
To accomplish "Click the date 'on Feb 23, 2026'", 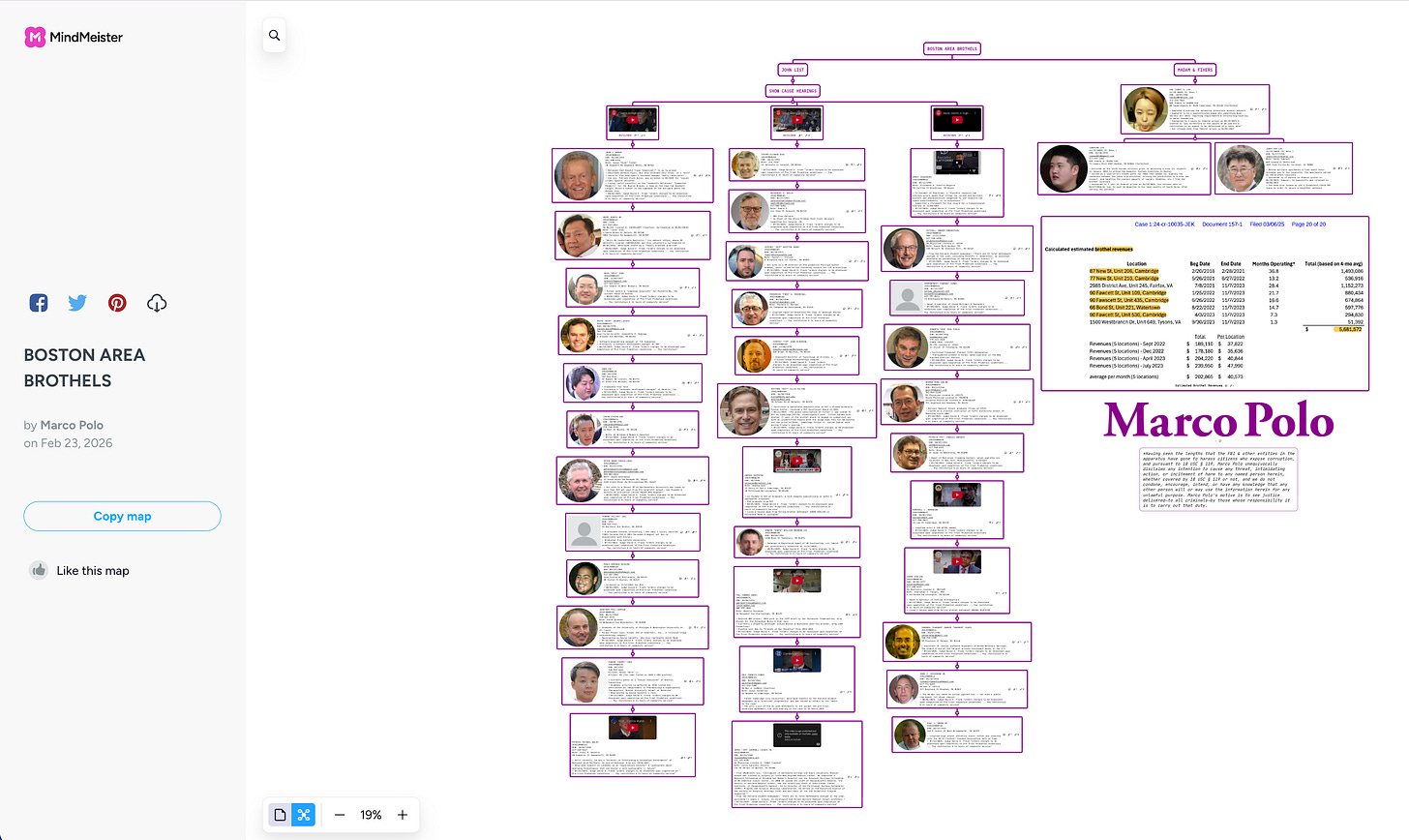I will (68, 443).
